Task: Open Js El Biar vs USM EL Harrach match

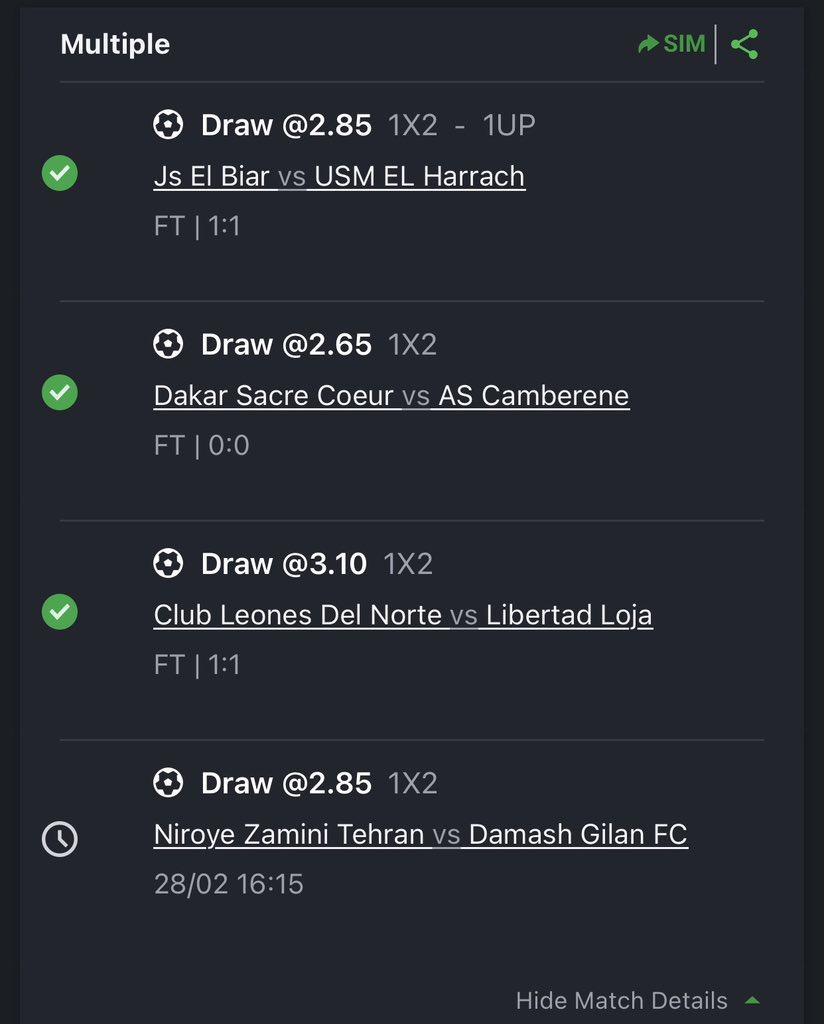Action: [339, 176]
